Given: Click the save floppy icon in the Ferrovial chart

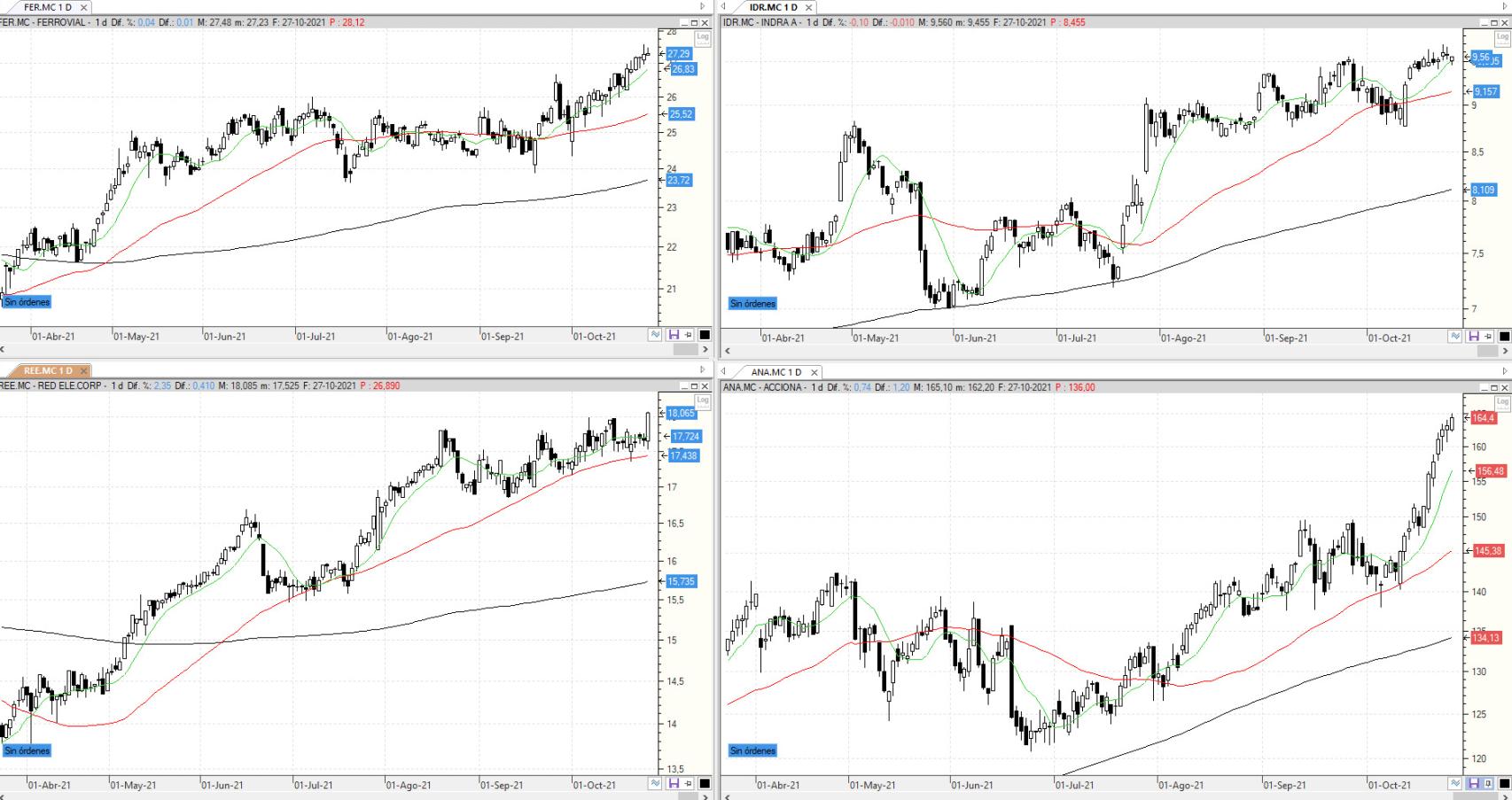Looking at the screenshot, I should tap(674, 335).
